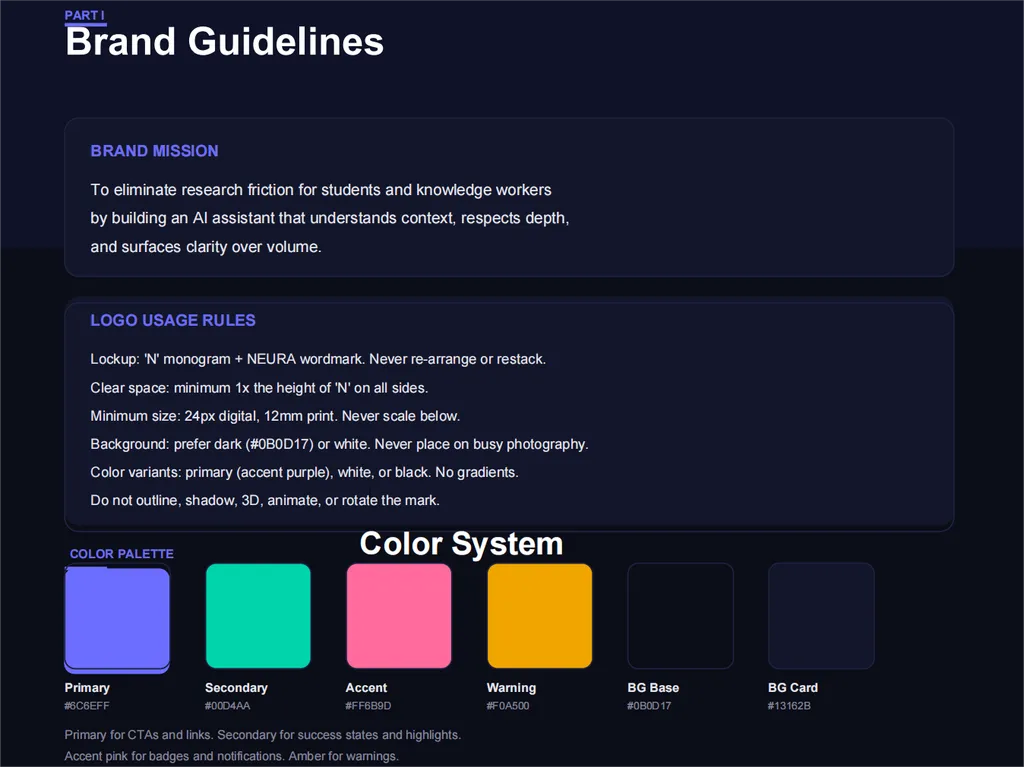The width and height of the screenshot is (1024, 767).
Task: Click the 'BRAND MISSION' heading
Action: (155, 151)
